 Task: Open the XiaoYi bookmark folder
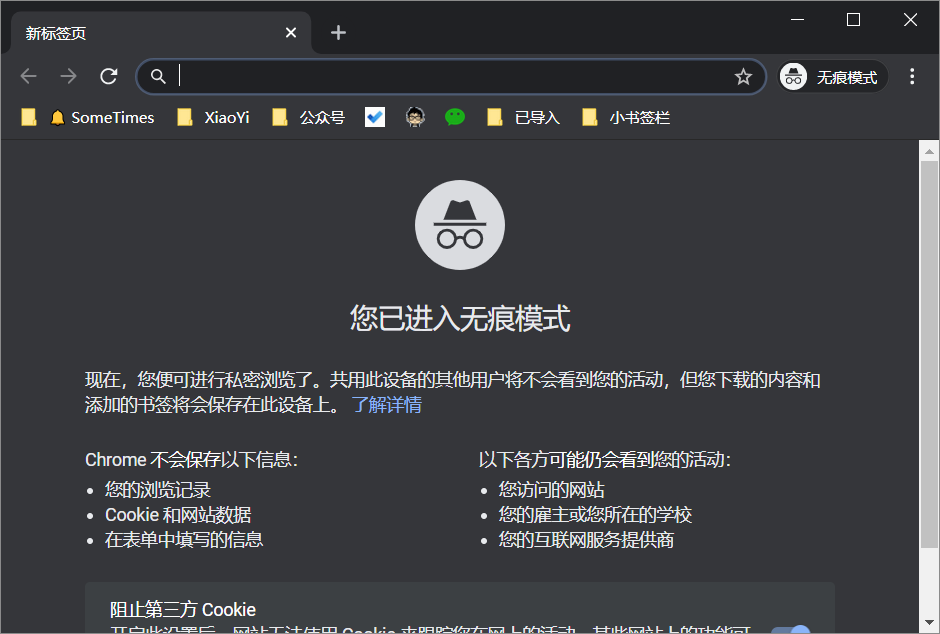213,117
